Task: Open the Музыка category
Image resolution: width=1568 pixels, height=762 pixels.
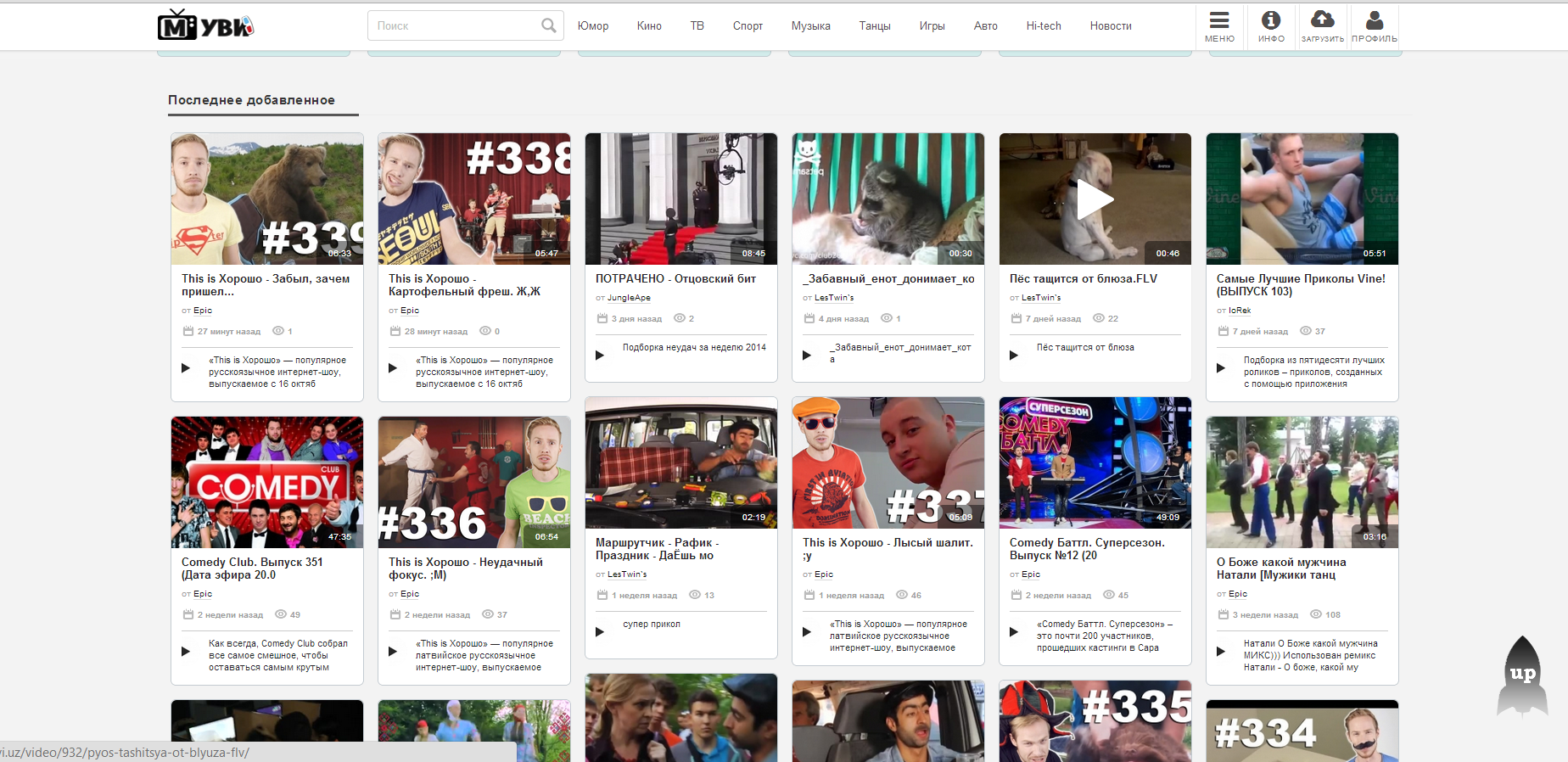Action: click(811, 26)
